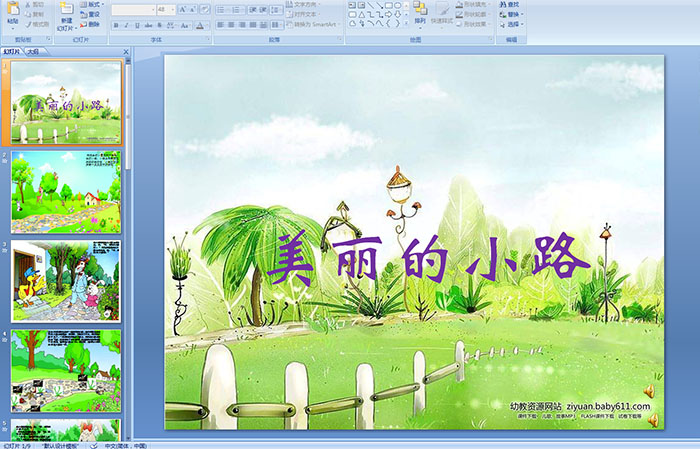Open the Align Text (对齐文本) dropdown
Image resolution: width=700 pixels, height=449 pixels.
click(x=303, y=14)
